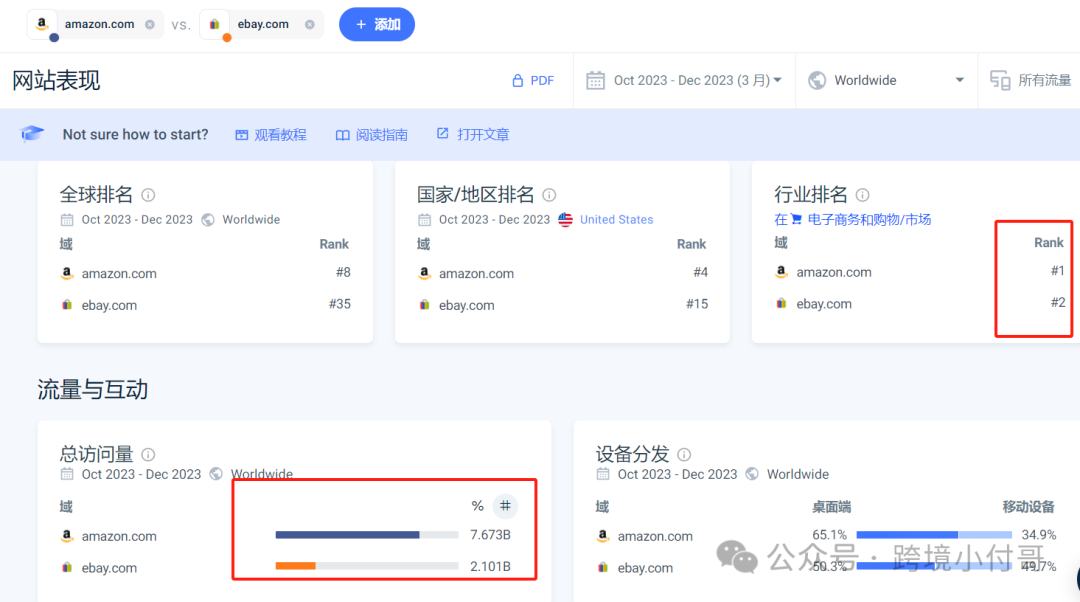Click the United States flag icon
This screenshot has height=602, width=1080.
pos(565,219)
